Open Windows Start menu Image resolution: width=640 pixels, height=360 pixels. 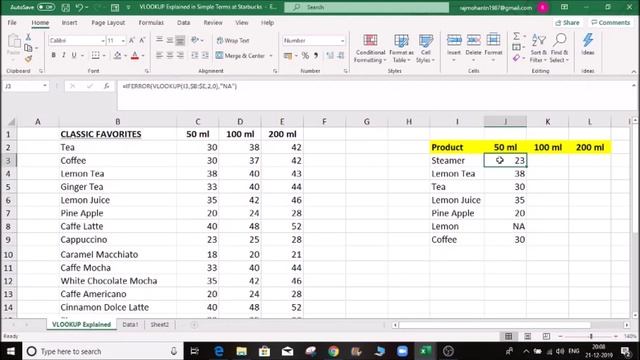pos(11,351)
